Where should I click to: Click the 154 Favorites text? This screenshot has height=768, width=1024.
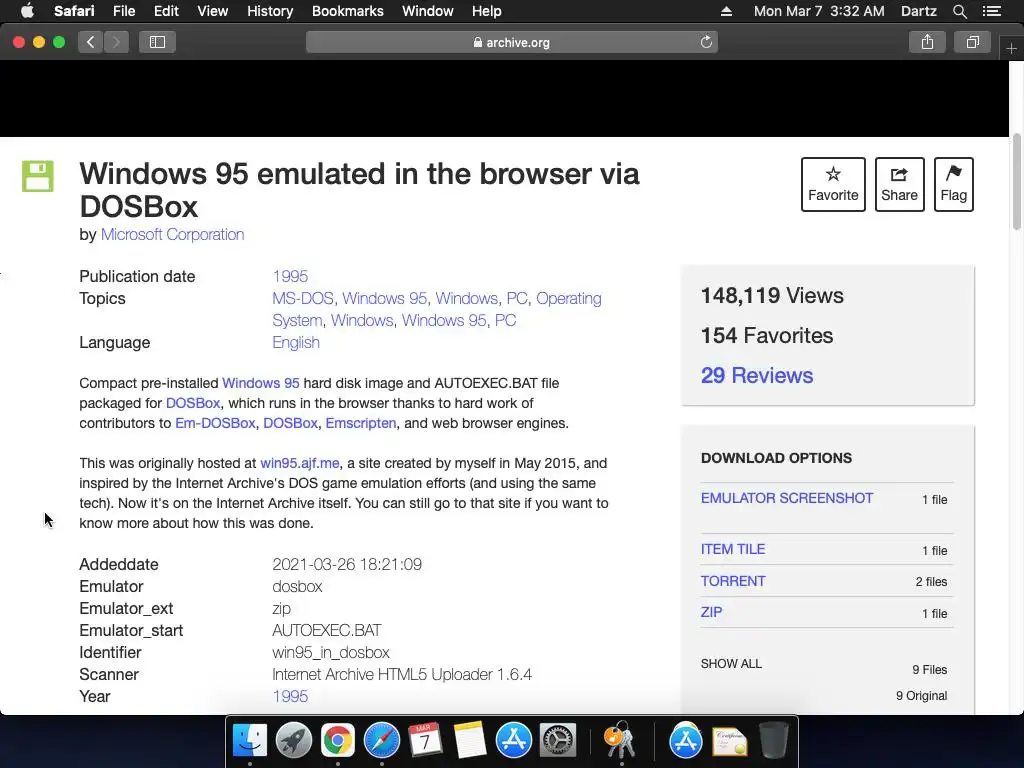[767, 336]
